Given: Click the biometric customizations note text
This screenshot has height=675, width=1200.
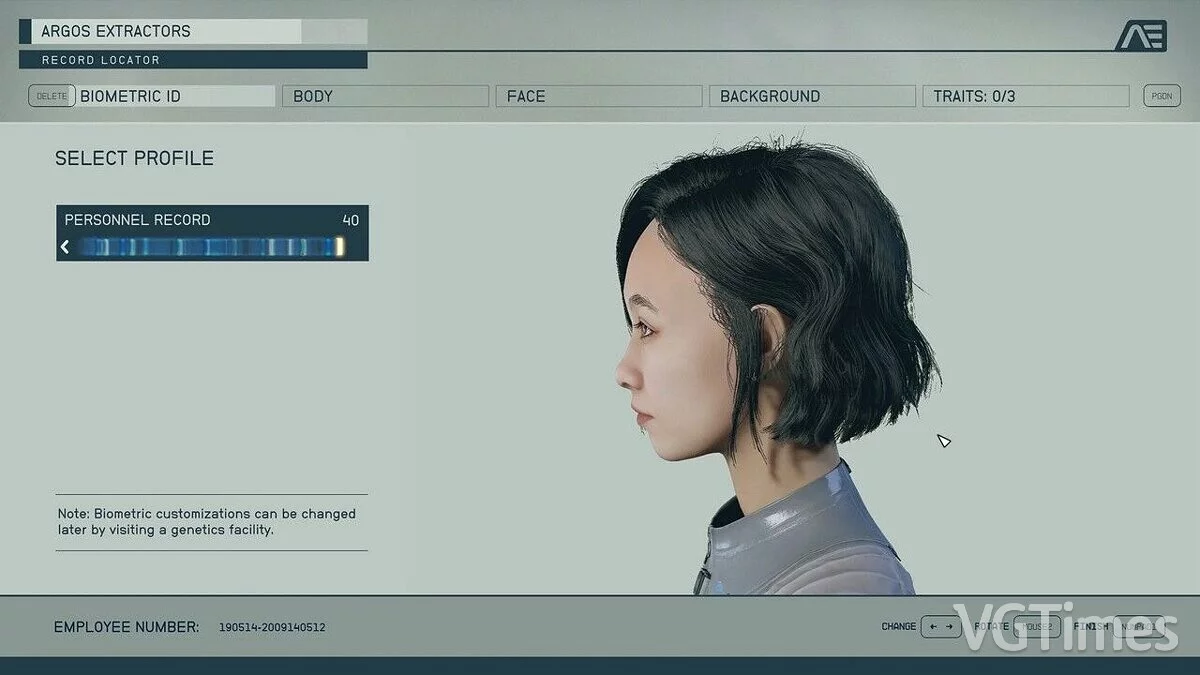Looking at the screenshot, I should [x=207, y=521].
